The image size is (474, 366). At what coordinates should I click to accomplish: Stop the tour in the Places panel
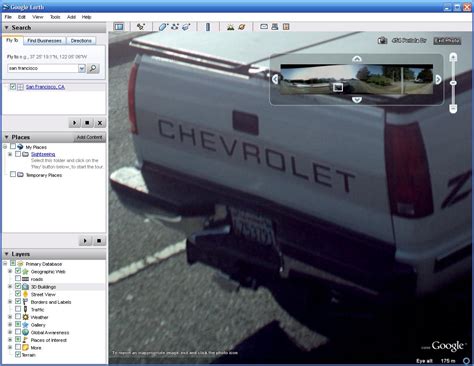coord(99,240)
